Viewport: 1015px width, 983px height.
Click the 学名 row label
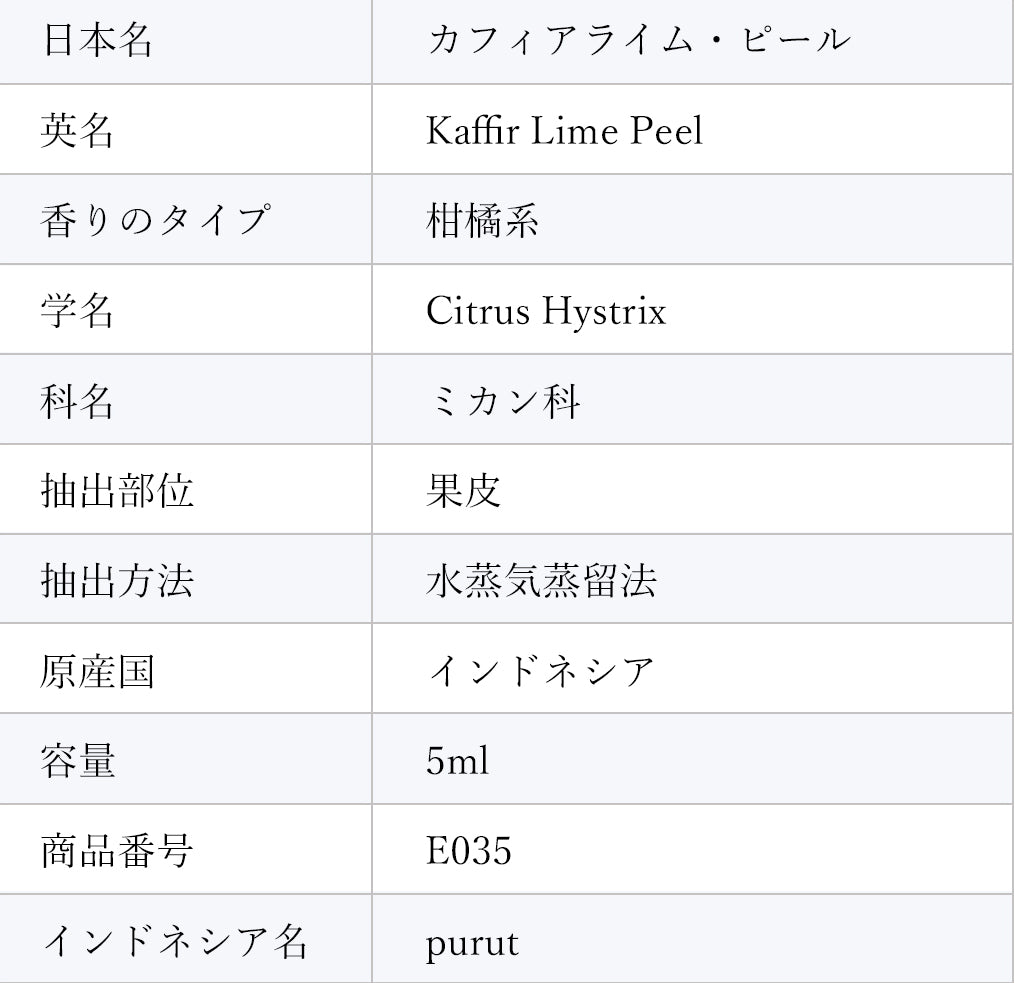tap(77, 310)
